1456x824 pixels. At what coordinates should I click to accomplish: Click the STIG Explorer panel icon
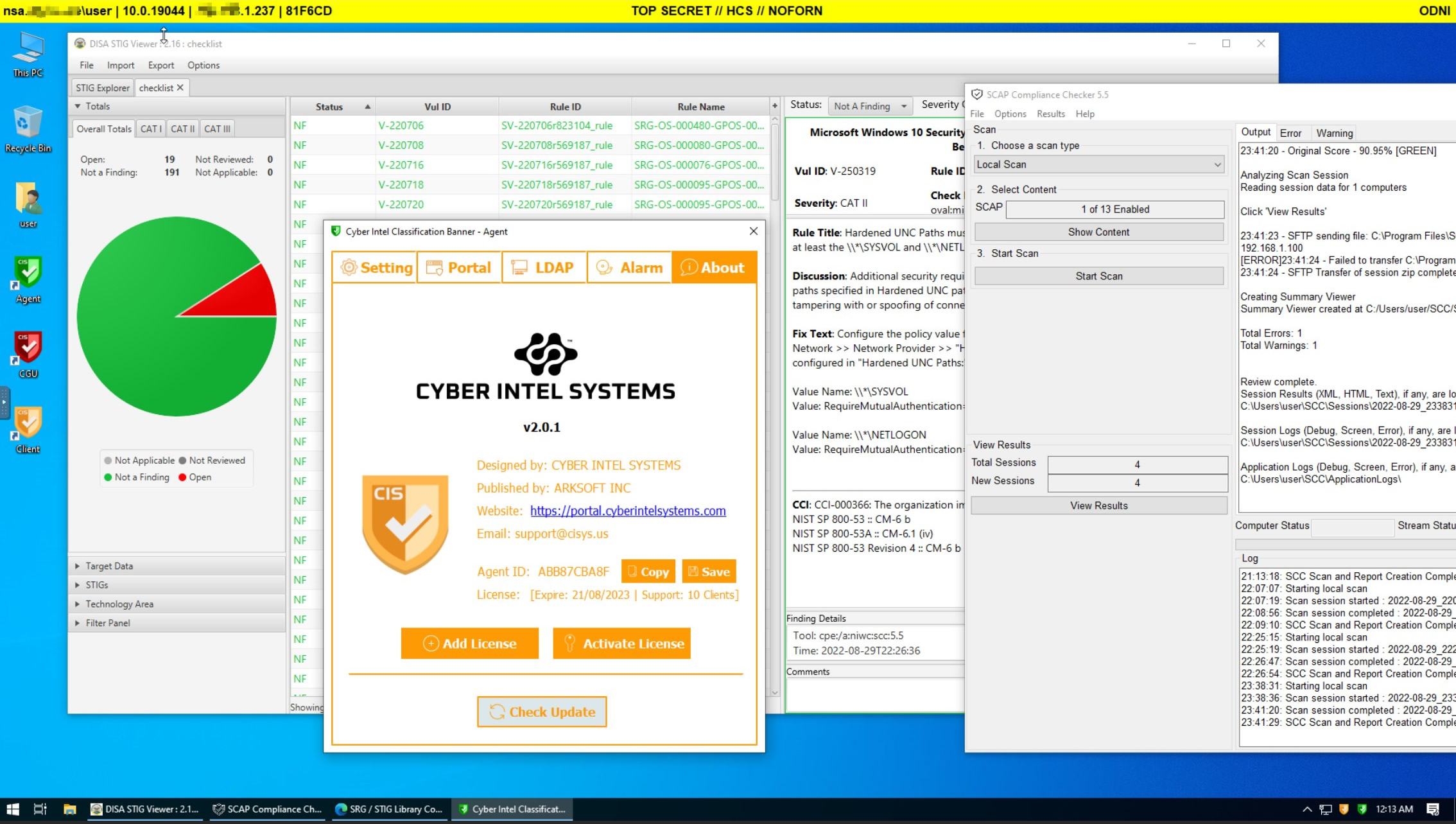pyautogui.click(x=103, y=87)
